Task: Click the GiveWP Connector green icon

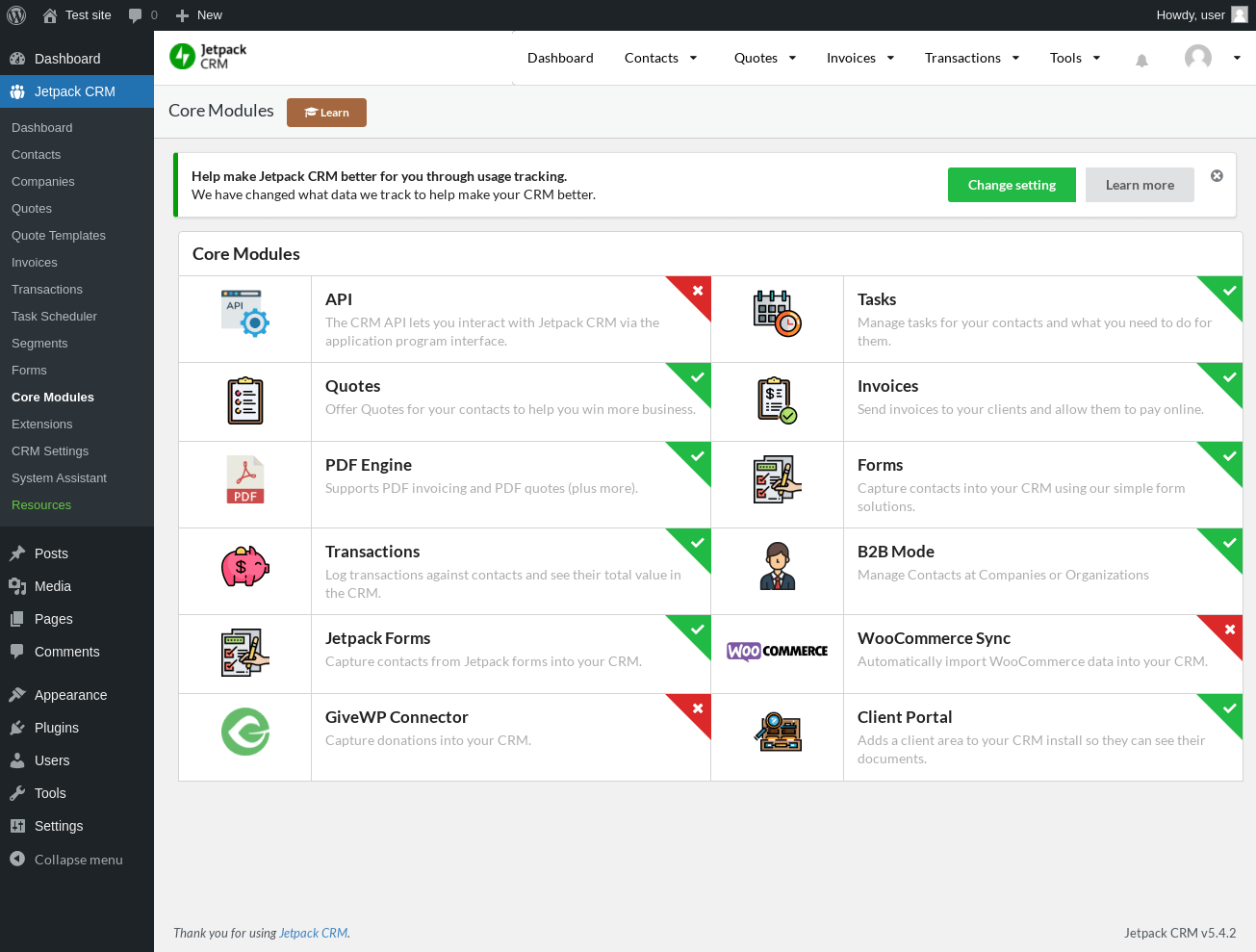Action: [245, 732]
